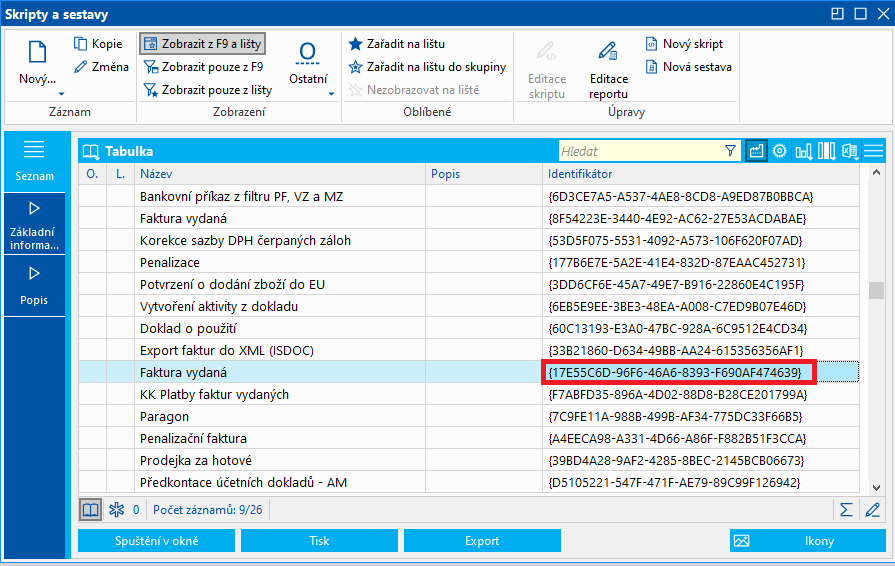Toggle Zobrazit pouze z F9
Screen dimensions: 895x566
[203, 67]
